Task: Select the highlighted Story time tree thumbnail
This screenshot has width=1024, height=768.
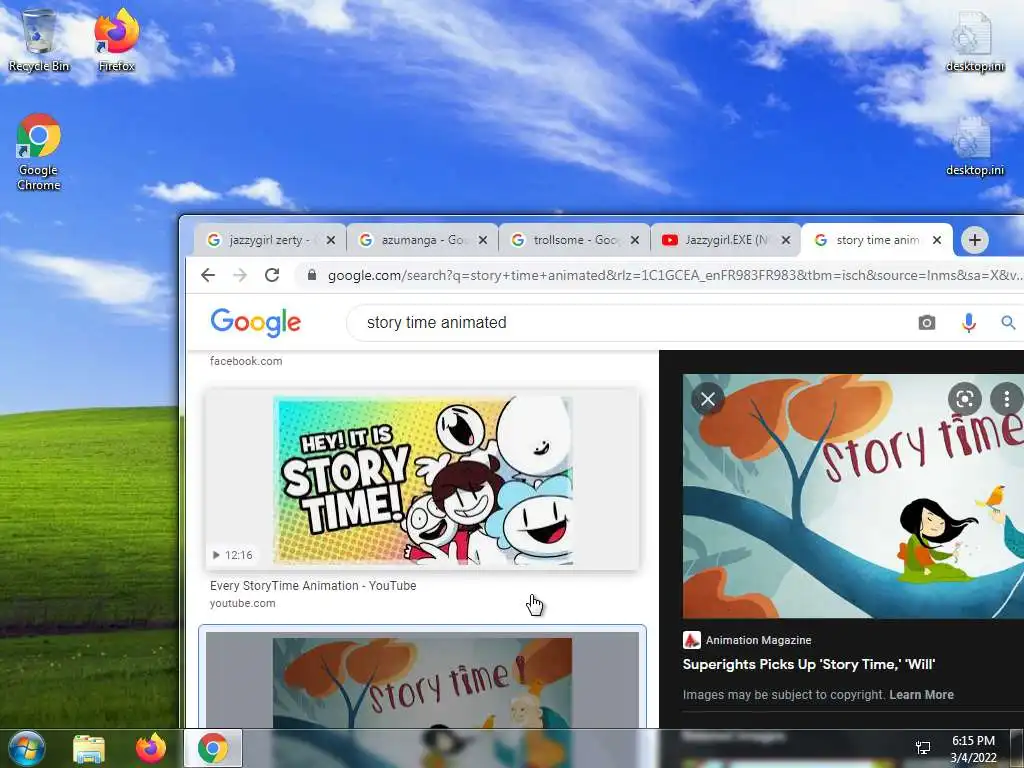Action: tap(423, 679)
